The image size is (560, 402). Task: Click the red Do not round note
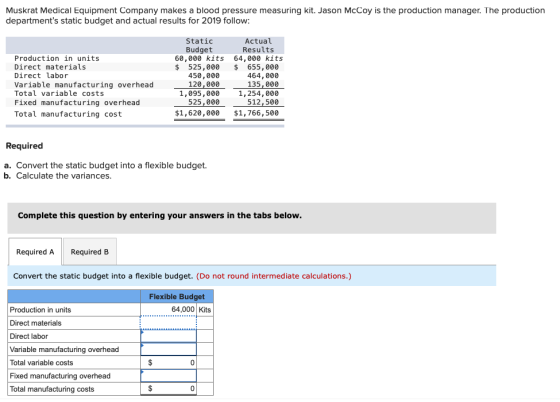click(274, 276)
